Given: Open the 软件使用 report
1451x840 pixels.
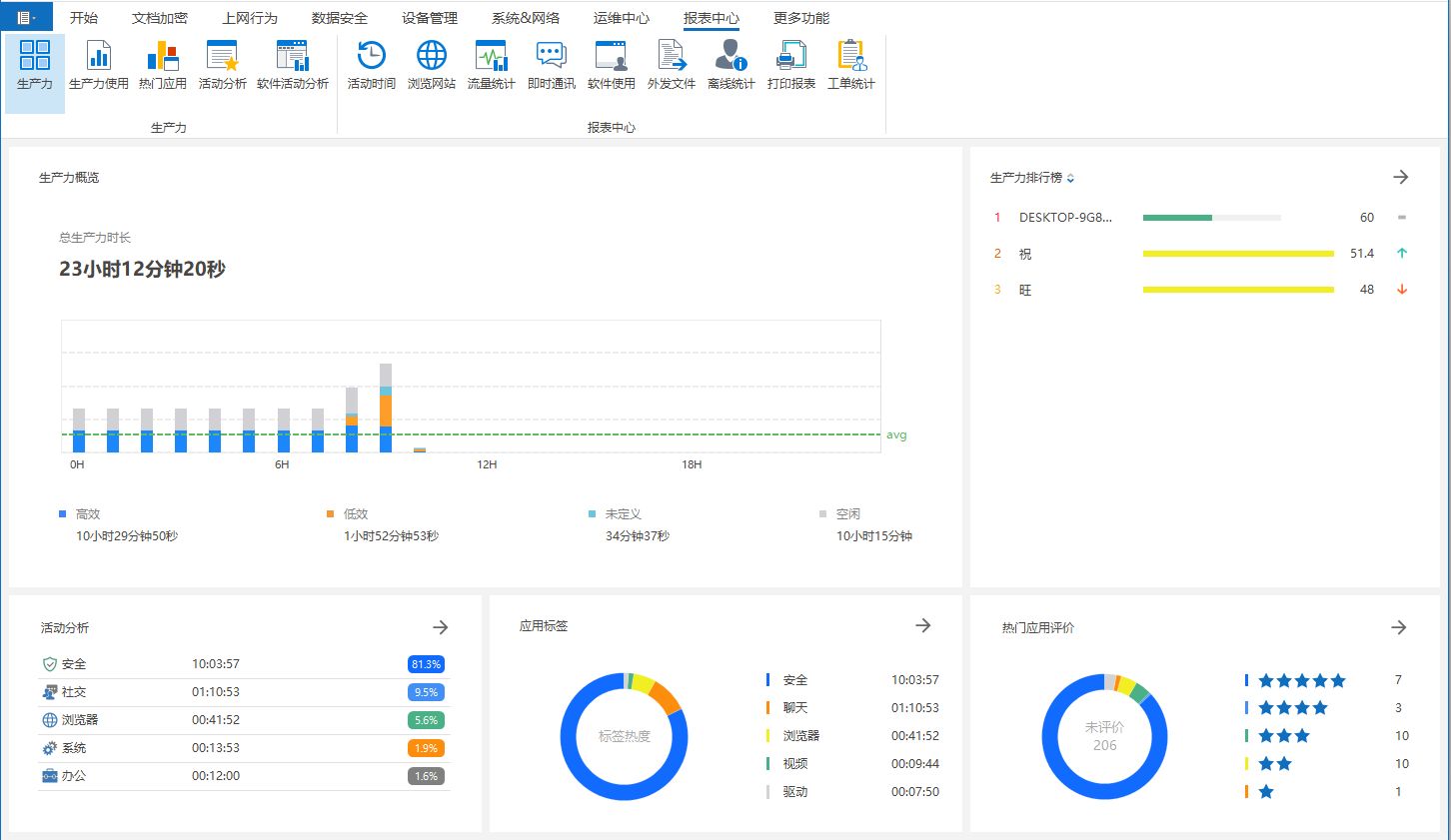Looking at the screenshot, I should [x=612, y=66].
